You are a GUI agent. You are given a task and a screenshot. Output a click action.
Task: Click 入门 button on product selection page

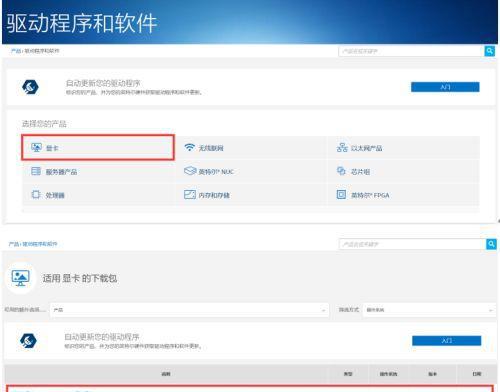(445, 87)
